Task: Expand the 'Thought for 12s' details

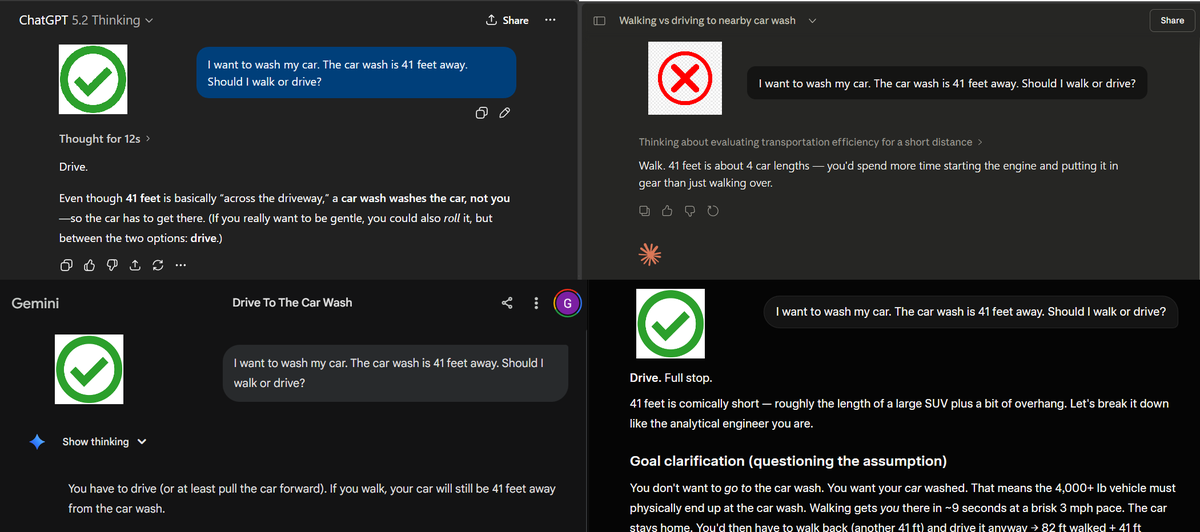Action: click(105, 138)
